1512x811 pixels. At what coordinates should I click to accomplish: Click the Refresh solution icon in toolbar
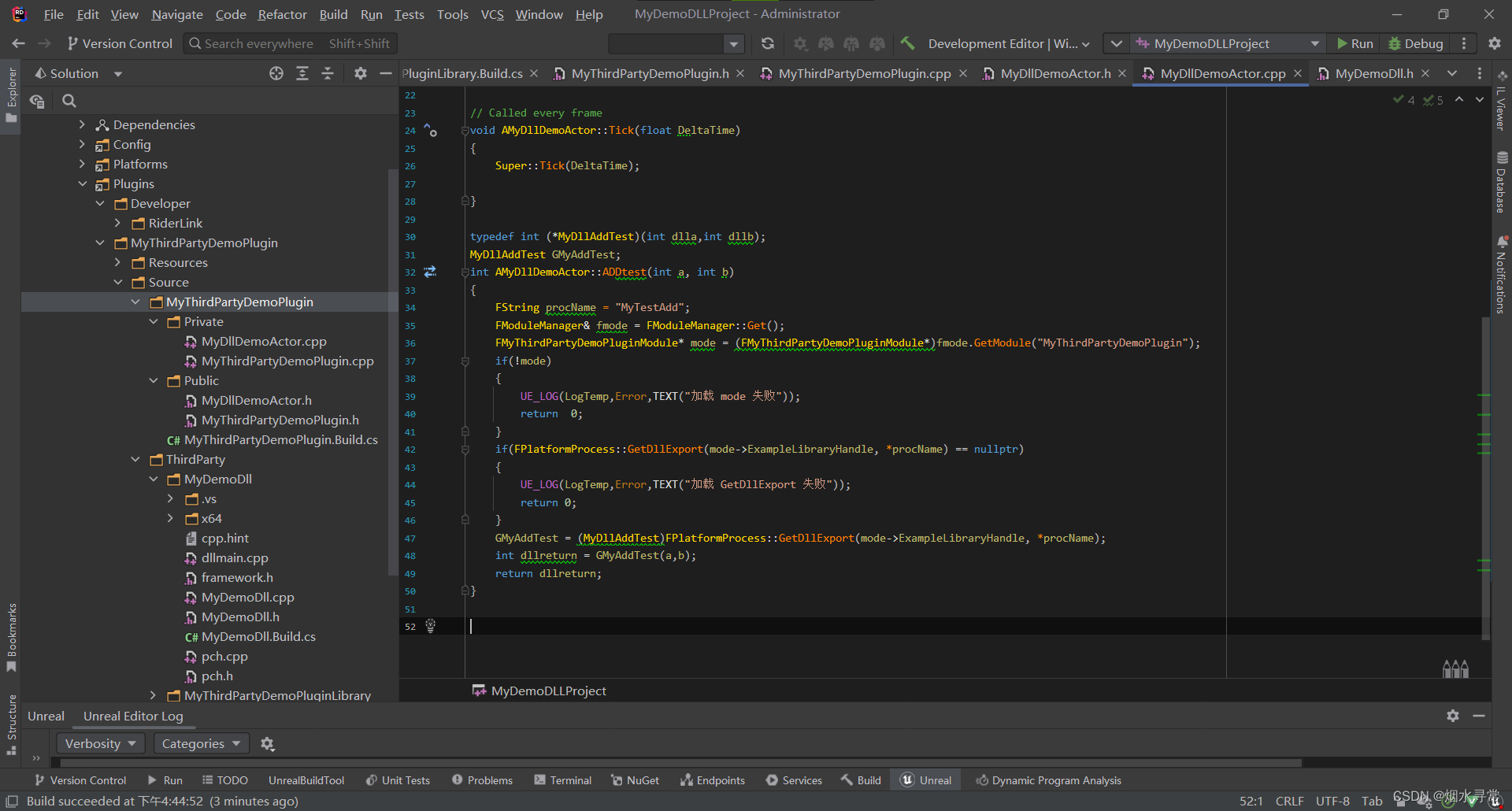[x=768, y=43]
